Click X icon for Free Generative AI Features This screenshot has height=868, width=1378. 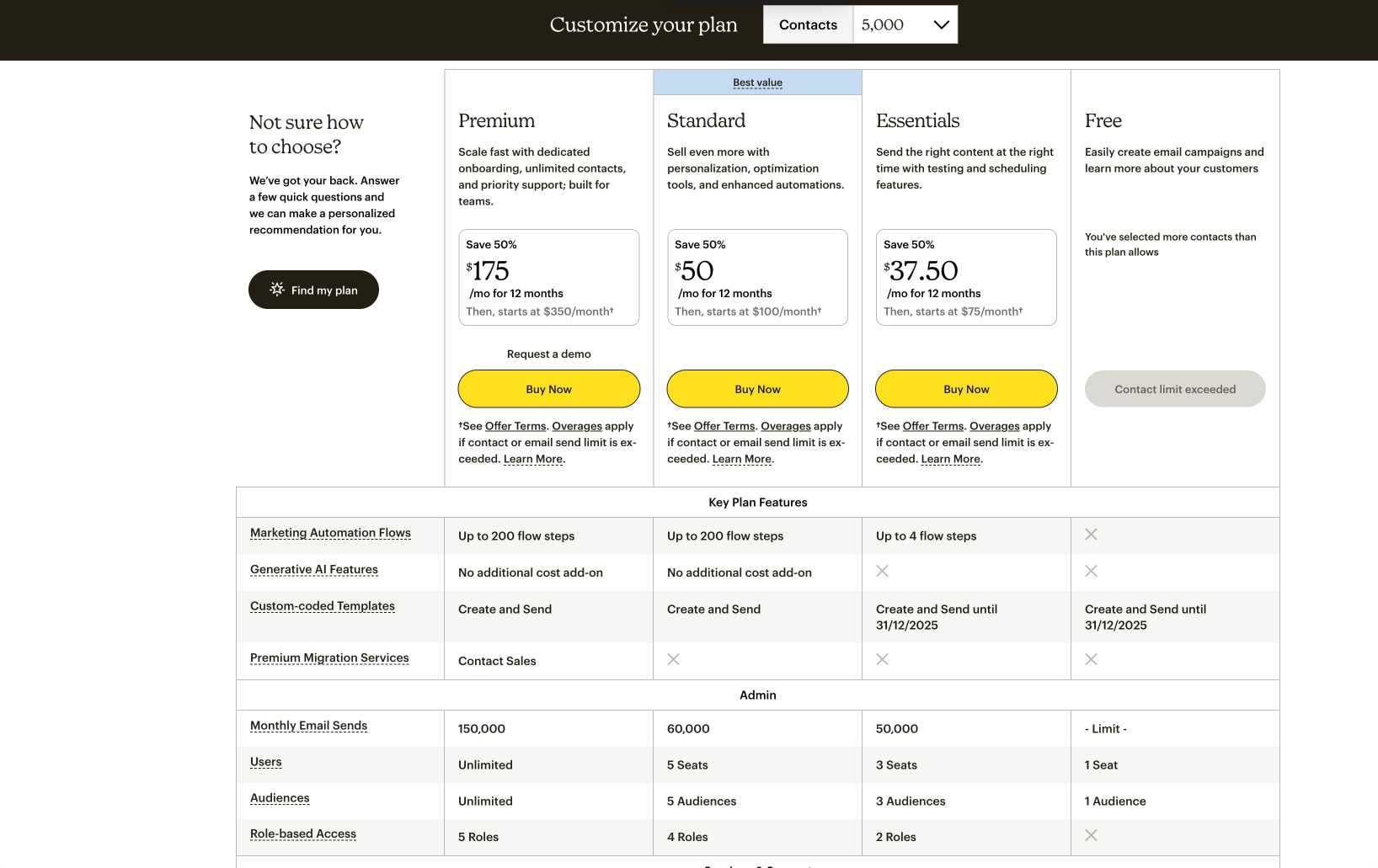tap(1091, 571)
